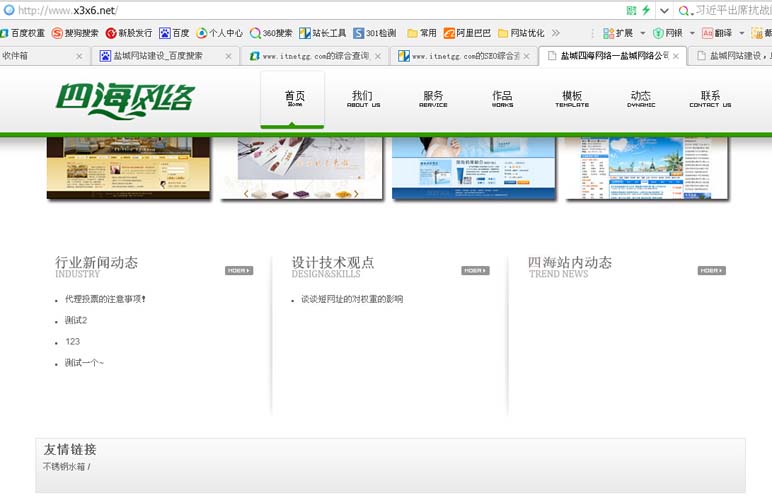Click the green lightning speed-mode icon

(646, 10)
